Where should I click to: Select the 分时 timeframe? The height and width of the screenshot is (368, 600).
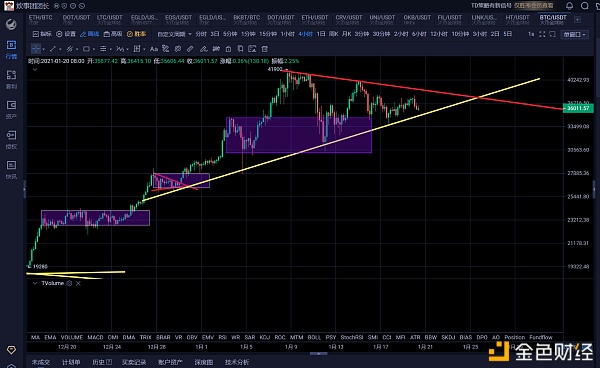(x=201, y=34)
